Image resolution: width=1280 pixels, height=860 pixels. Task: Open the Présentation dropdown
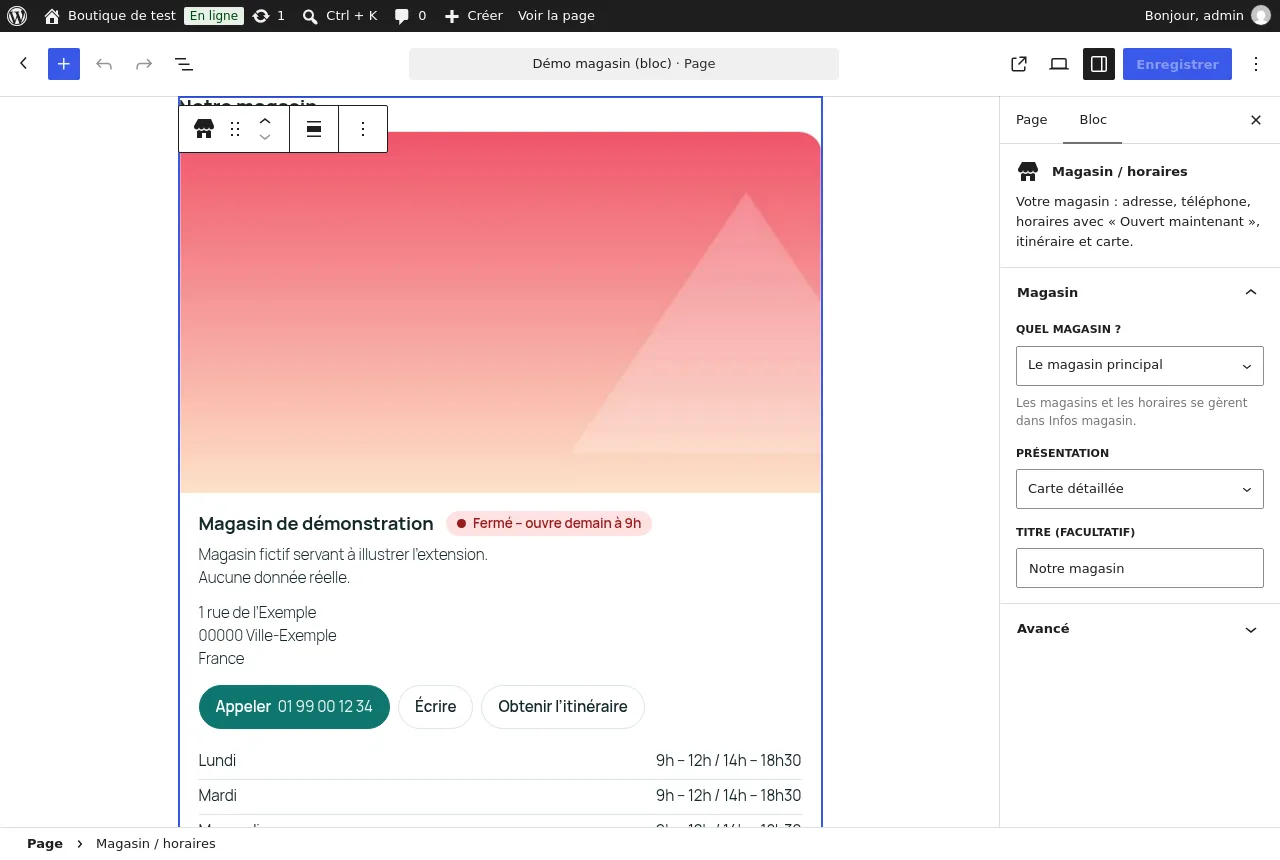point(1140,489)
